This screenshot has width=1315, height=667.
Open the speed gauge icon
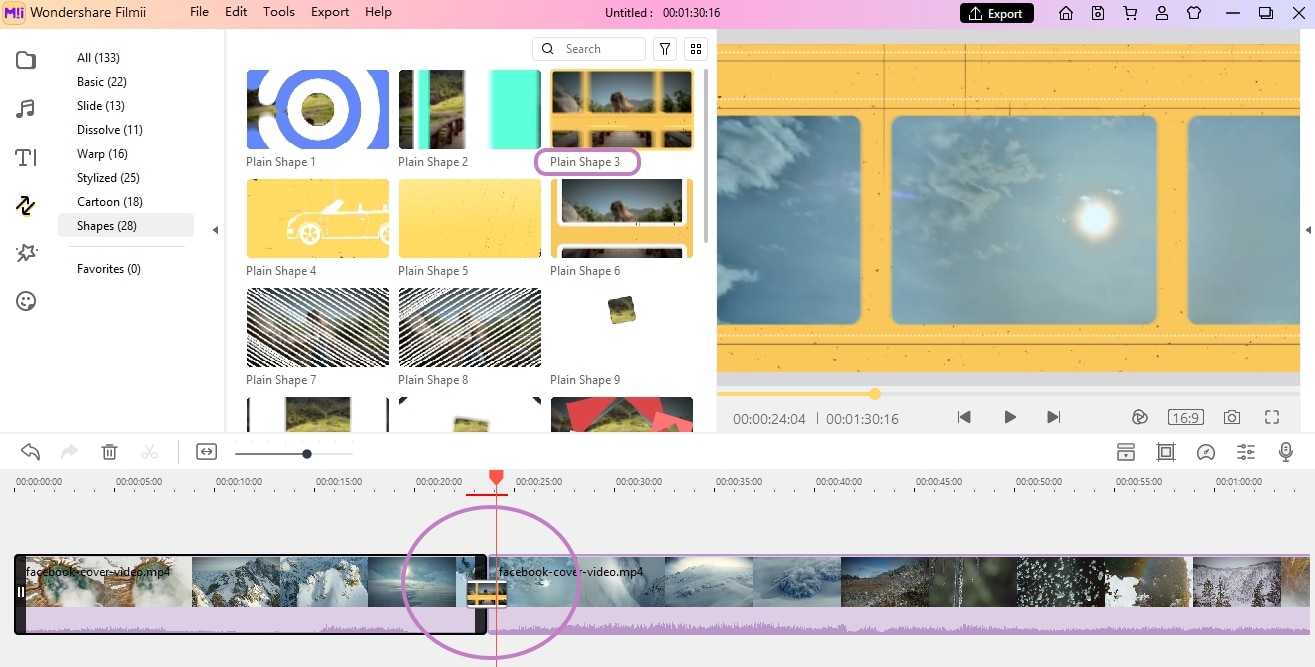coord(1206,452)
